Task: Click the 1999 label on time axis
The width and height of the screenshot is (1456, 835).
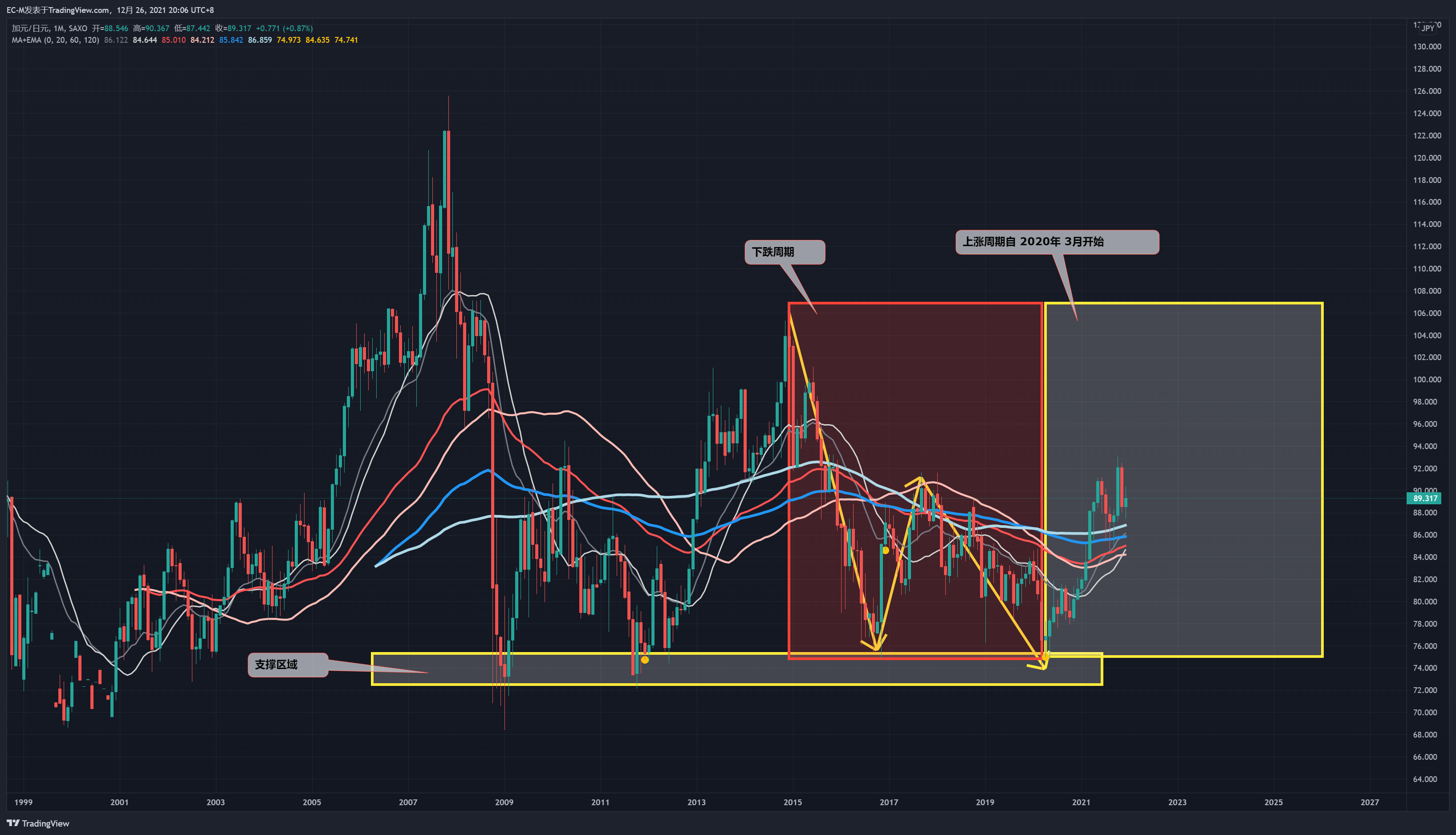Action: [x=24, y=803]
